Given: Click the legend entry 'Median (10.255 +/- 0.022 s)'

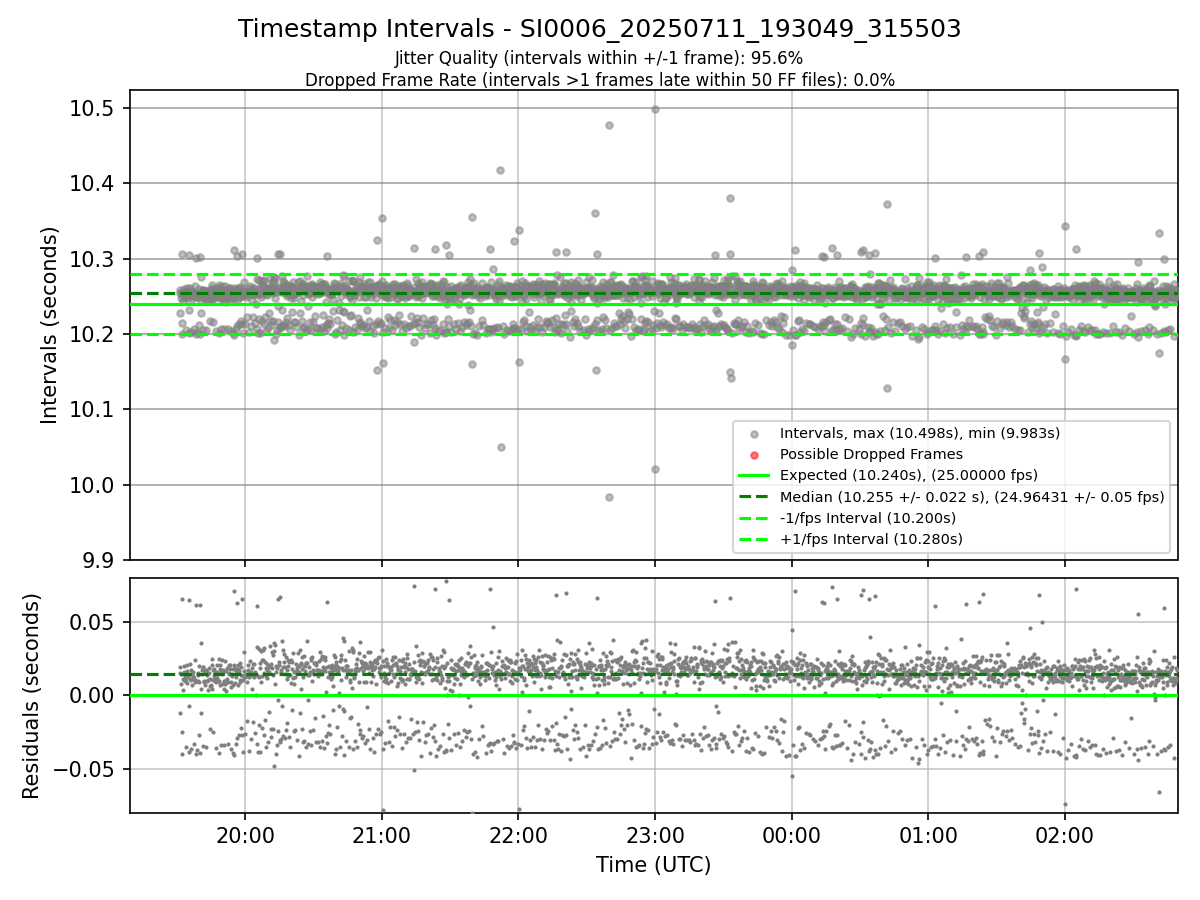Looking at the screenshot, I should pyautogui.click(x=972, y=496).
